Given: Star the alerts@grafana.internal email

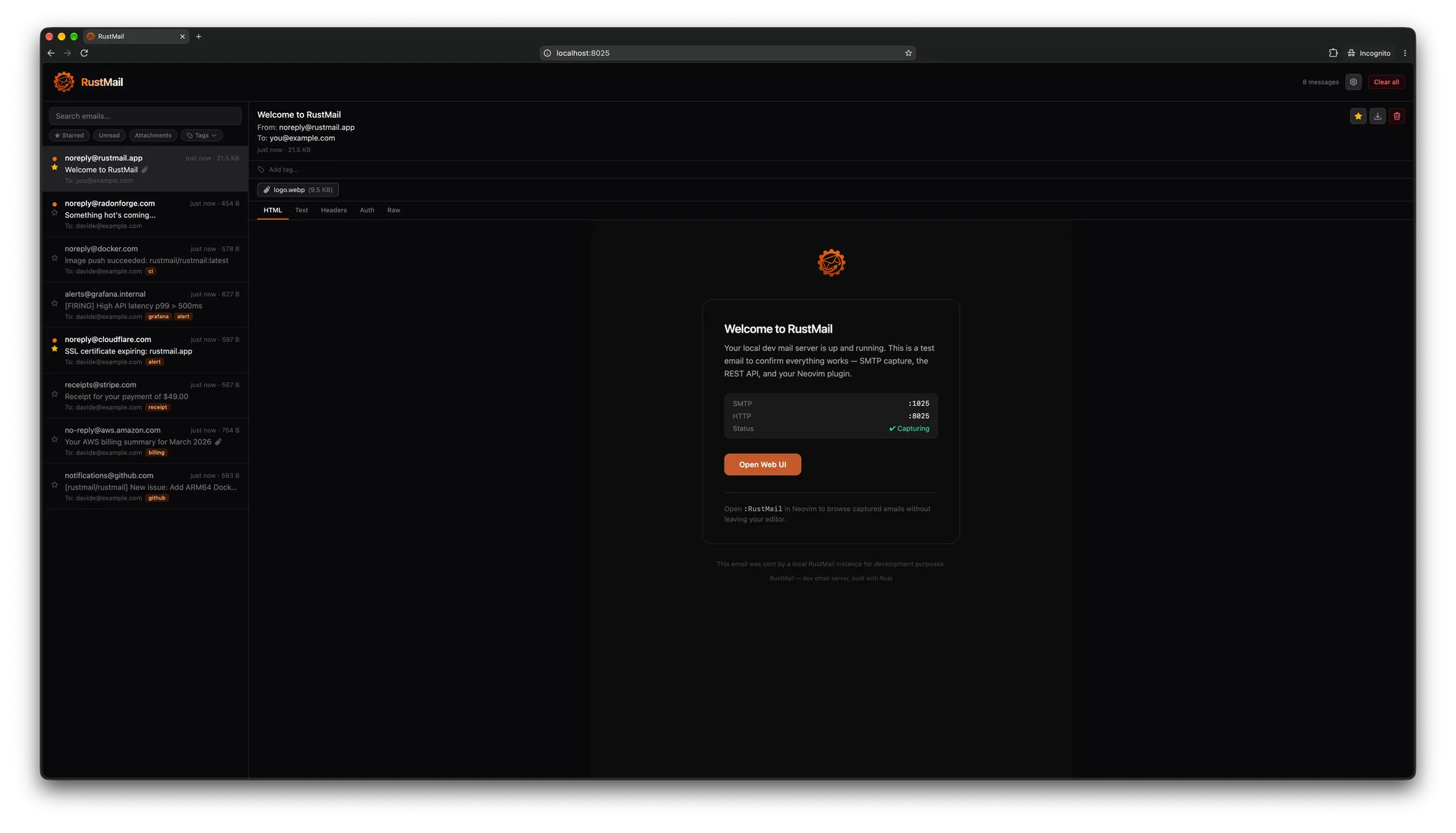Looking at the screenshot, I should pos(54,303).
